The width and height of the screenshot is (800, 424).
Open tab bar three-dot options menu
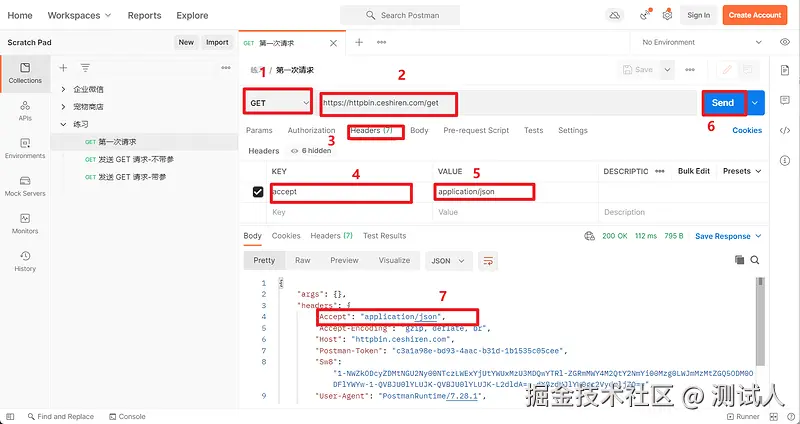tap(382, 42)
